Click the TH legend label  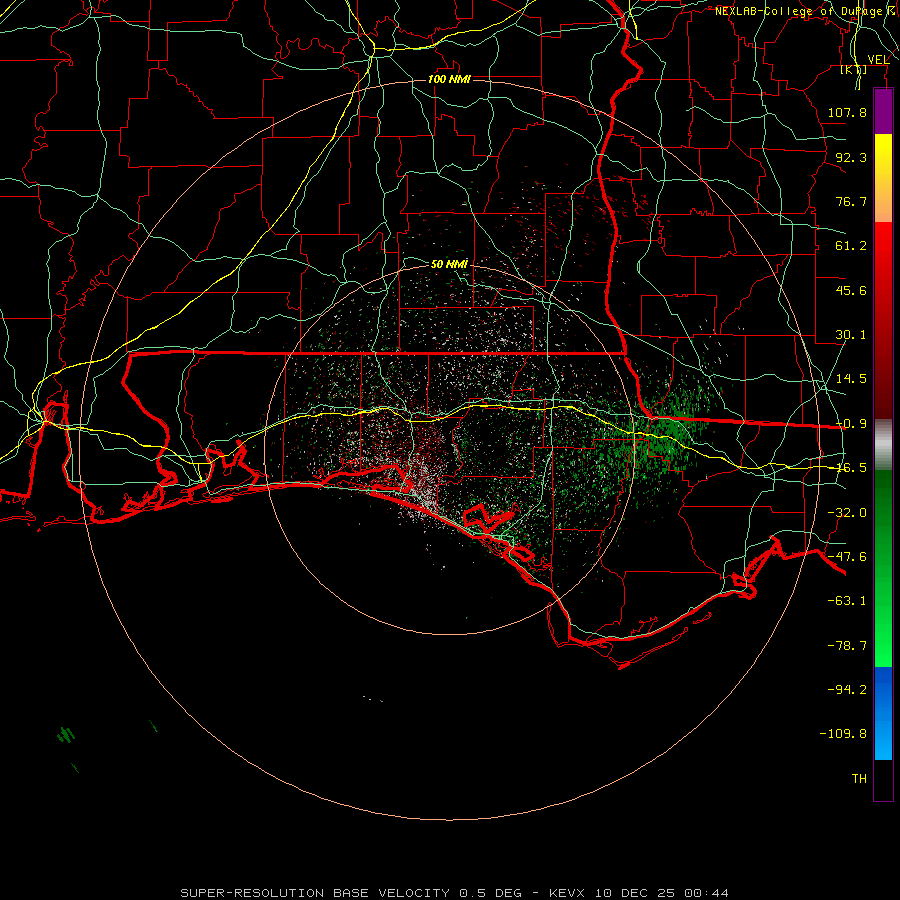[859, 779]
